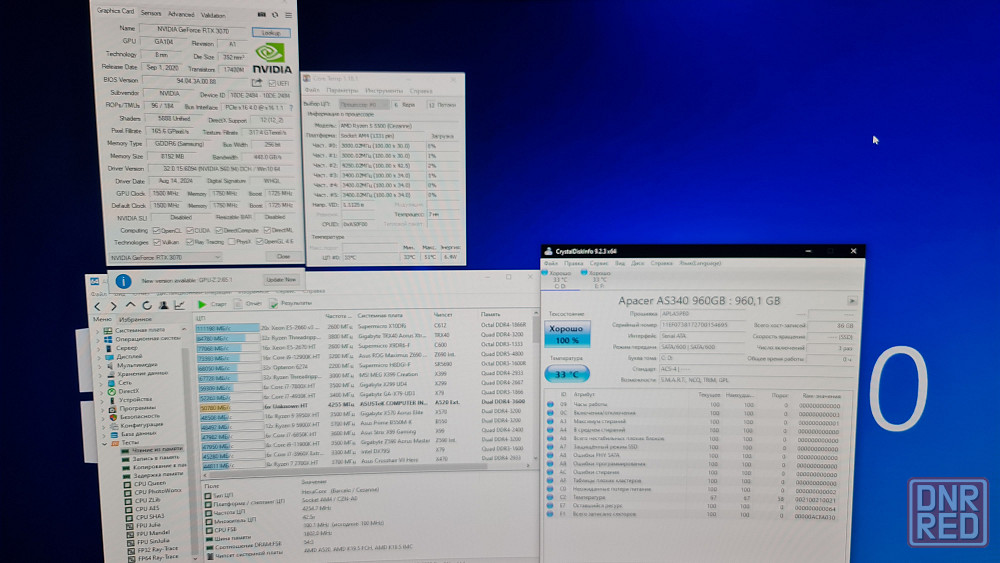This screenshot has width=1000, height=563.
Task: Open the Сервис menu in CrystalDiskInfo
Action: coord(599,263)
